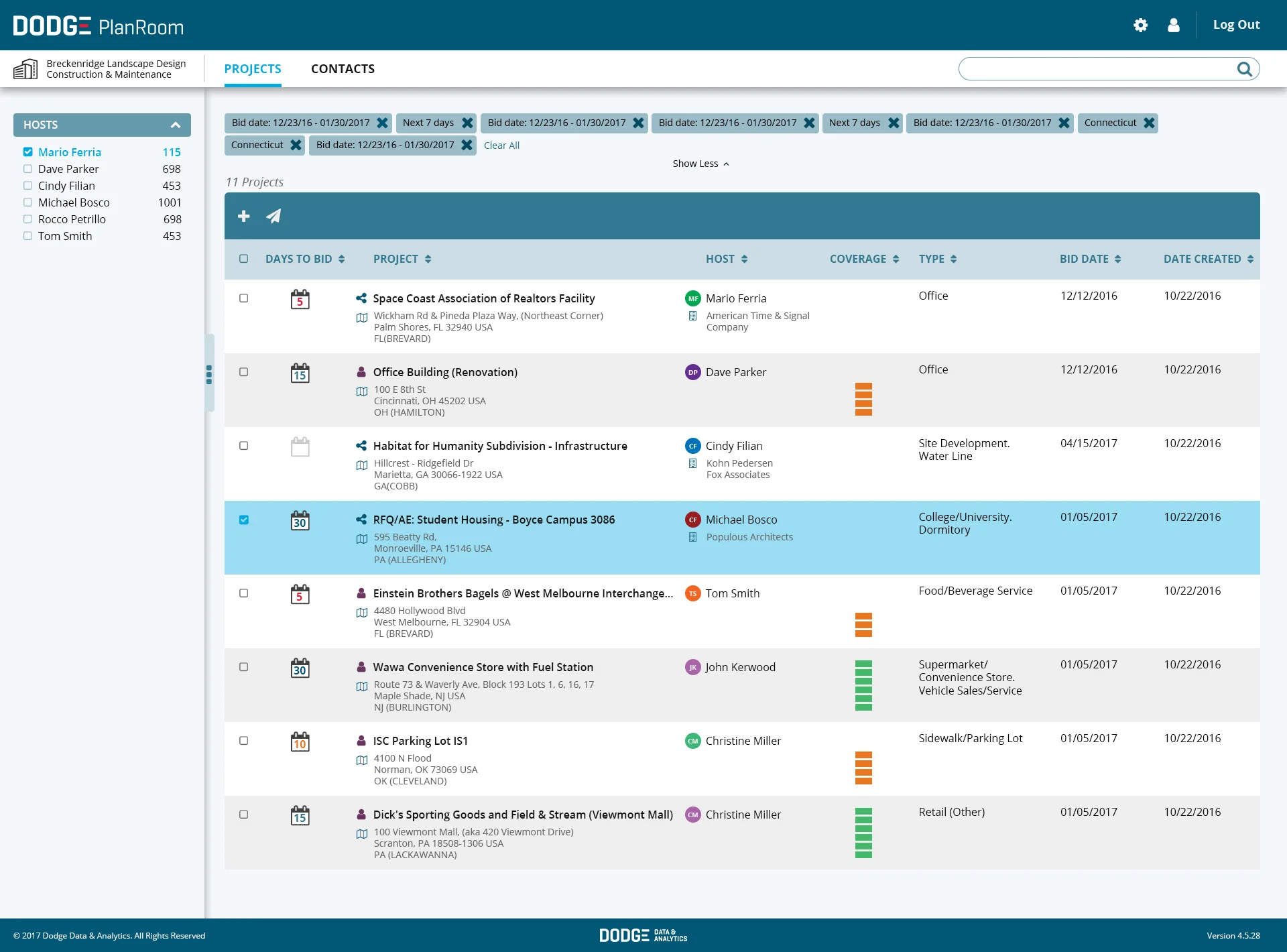The width and height of the screenshot is (1287, 952).
Task: Click the Log Out button
Action: pyautogui.click(x=1236, y=25)
